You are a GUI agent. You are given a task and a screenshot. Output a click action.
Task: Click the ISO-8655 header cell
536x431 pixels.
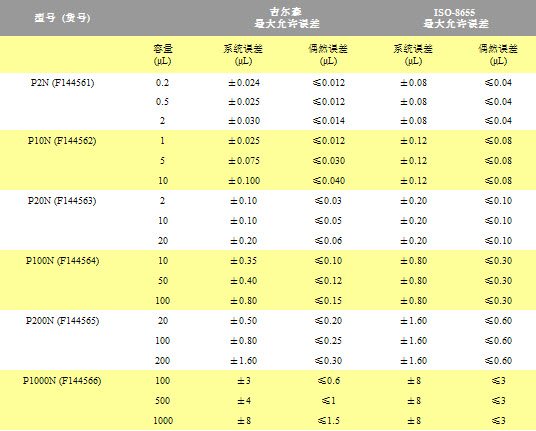click(456, 18)
